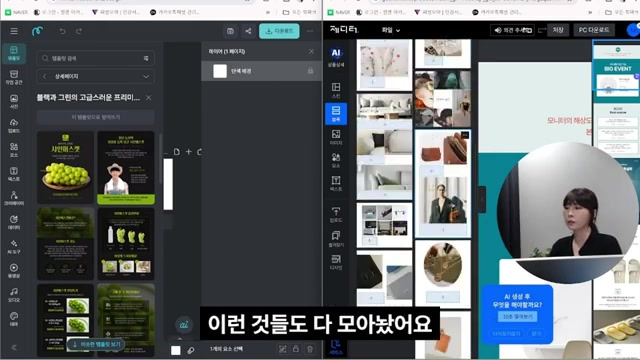Open the 크리에이터 sidebar tab
This screenshot has width=640, height=360.
coord(14,198)
